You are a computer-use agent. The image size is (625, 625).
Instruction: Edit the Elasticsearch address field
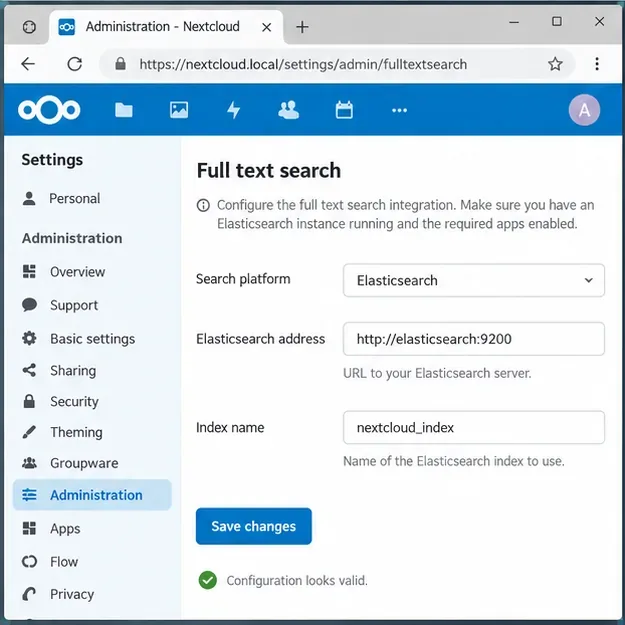tap(474, 339)
